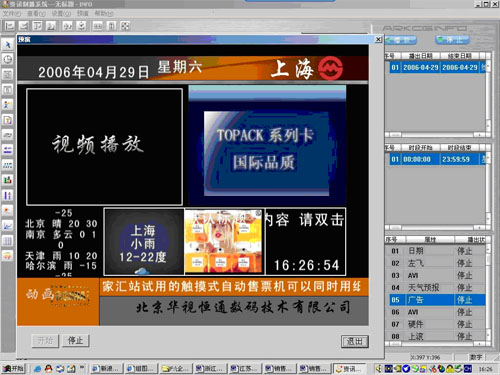Click the greyed 开始 button in preview dialog
The width and height of the screenshot is (500, 375).
45,340
